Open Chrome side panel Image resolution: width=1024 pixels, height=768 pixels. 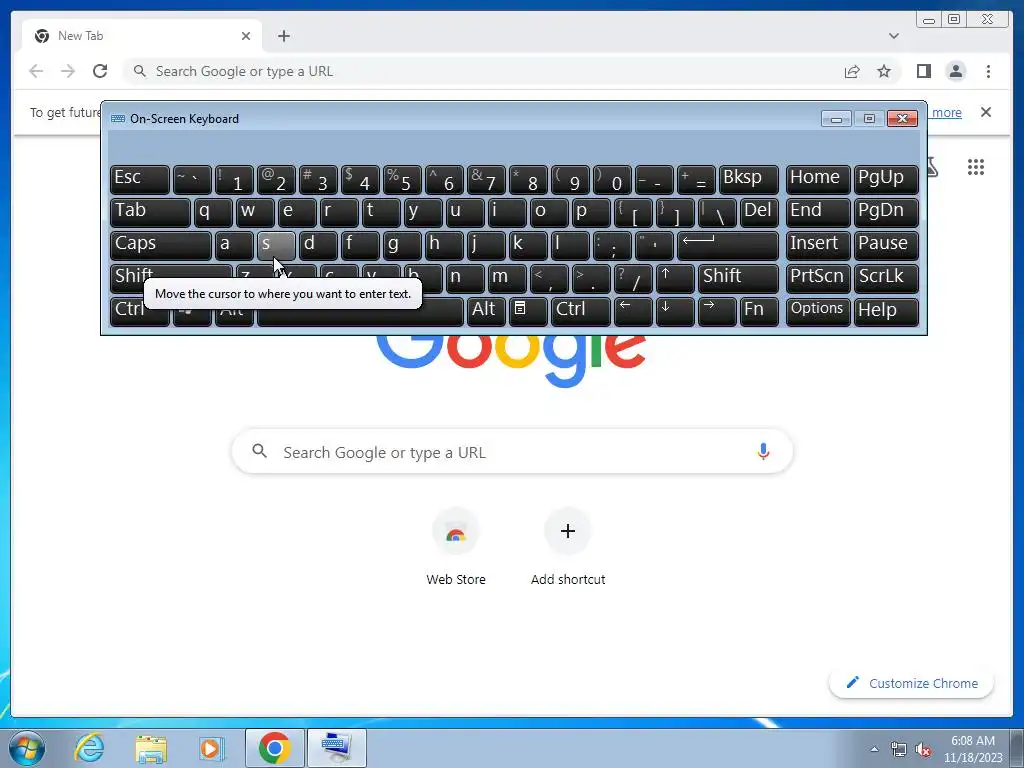pos(923,71)
